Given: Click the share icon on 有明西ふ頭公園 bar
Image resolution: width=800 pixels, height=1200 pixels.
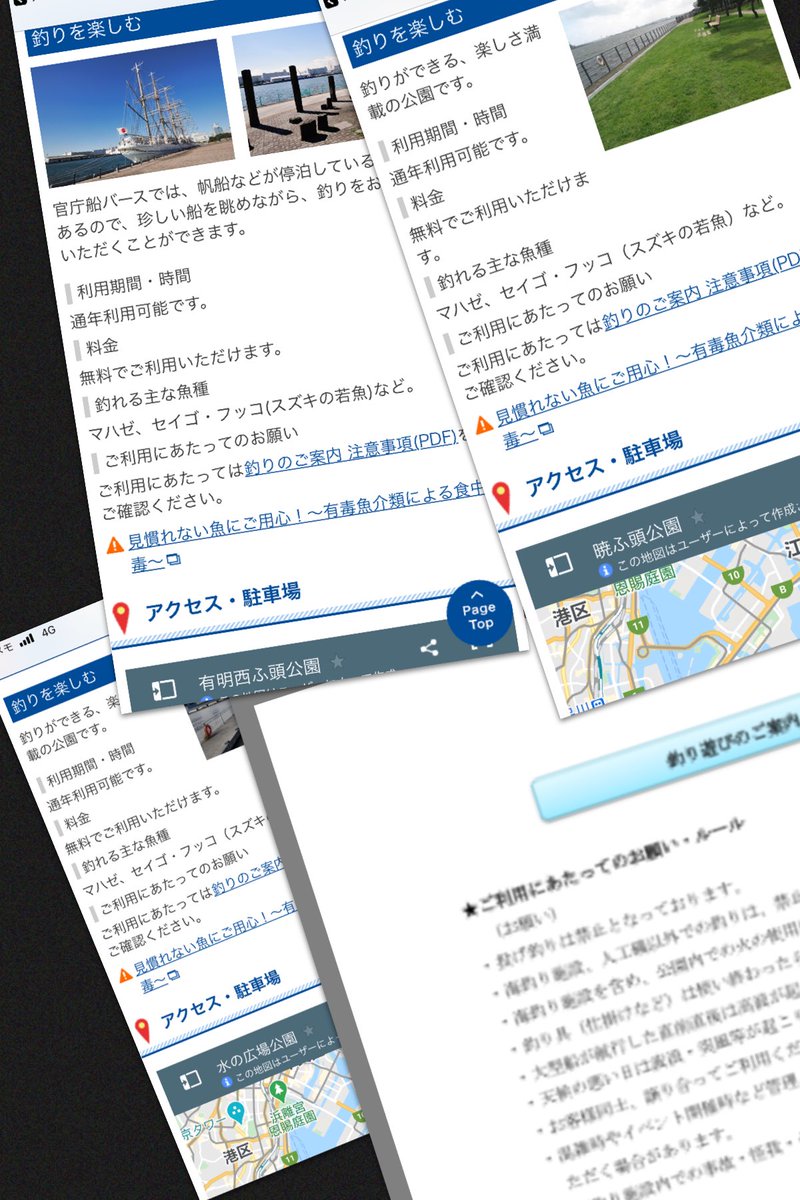Looking at the screenshot, I should tap(429, 648).
